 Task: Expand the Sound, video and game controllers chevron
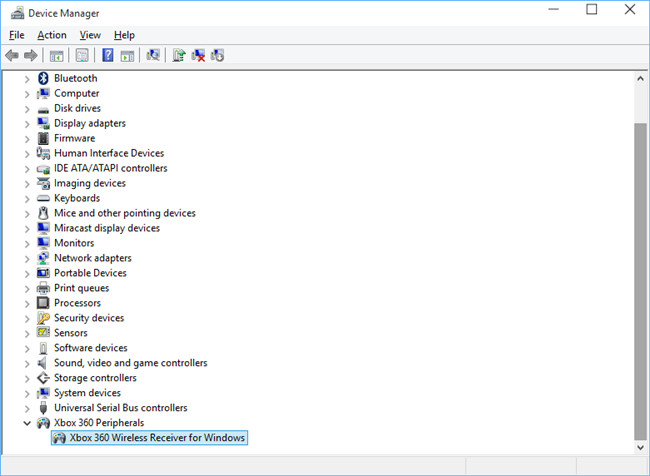point(27,363)
